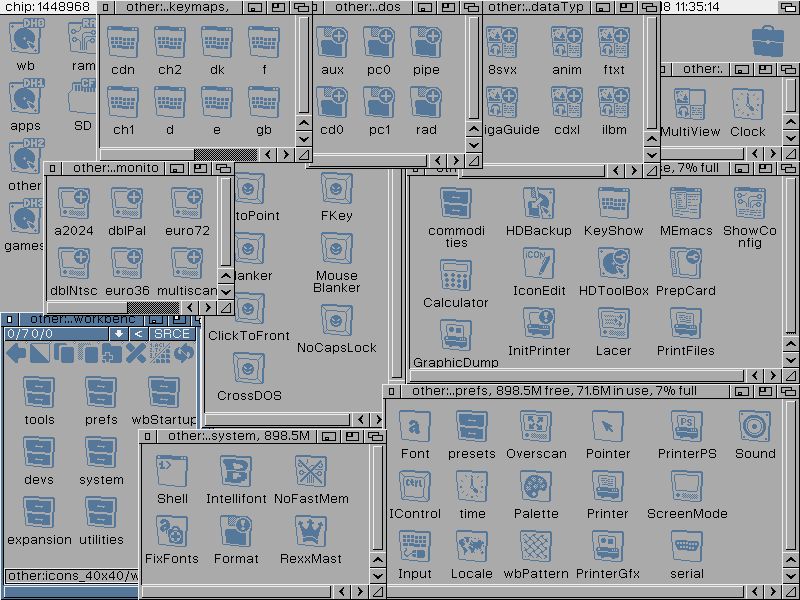Open the Font preferences icon

(415, 427)
